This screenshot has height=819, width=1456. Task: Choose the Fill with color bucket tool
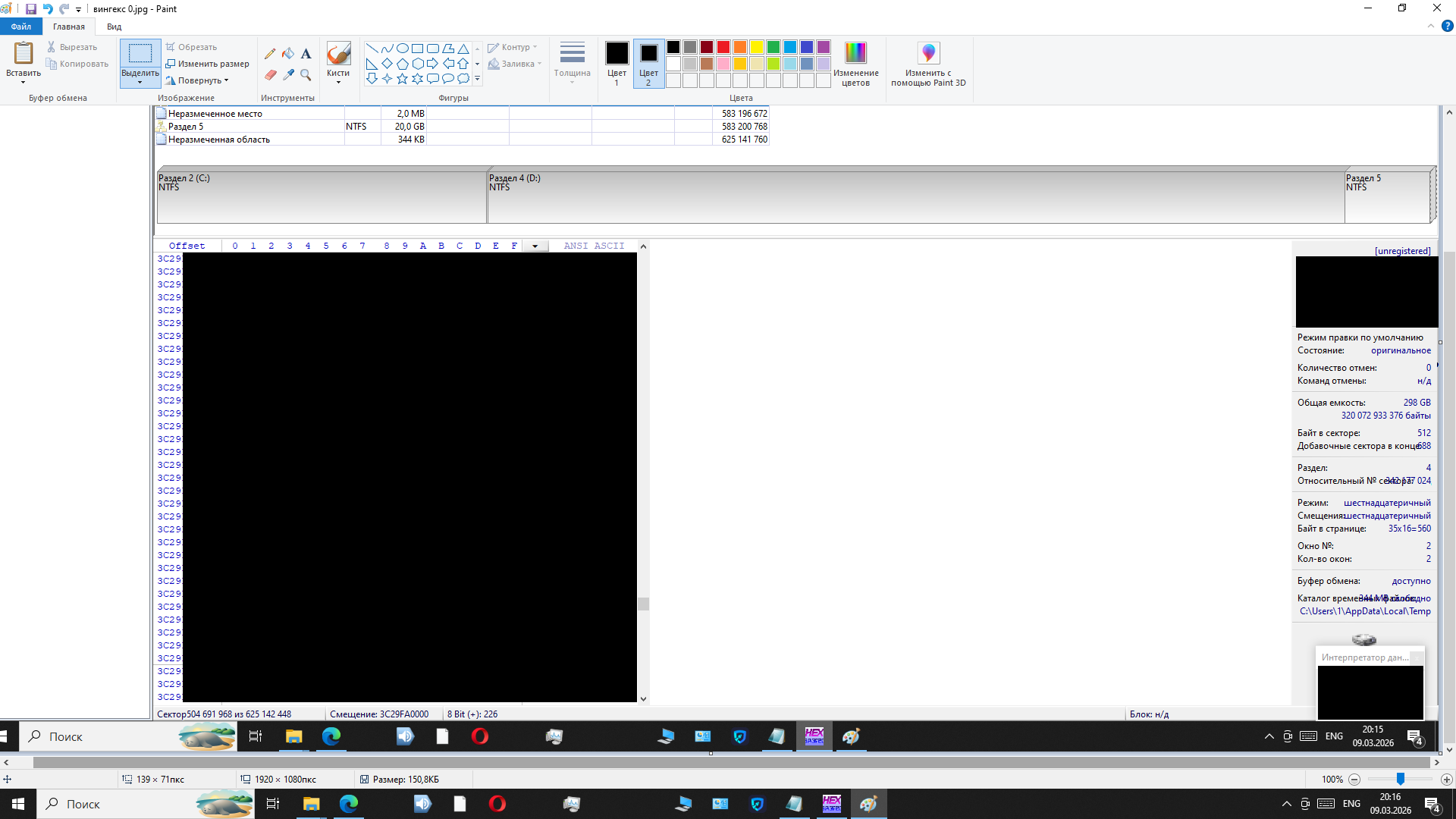point(288,54)
